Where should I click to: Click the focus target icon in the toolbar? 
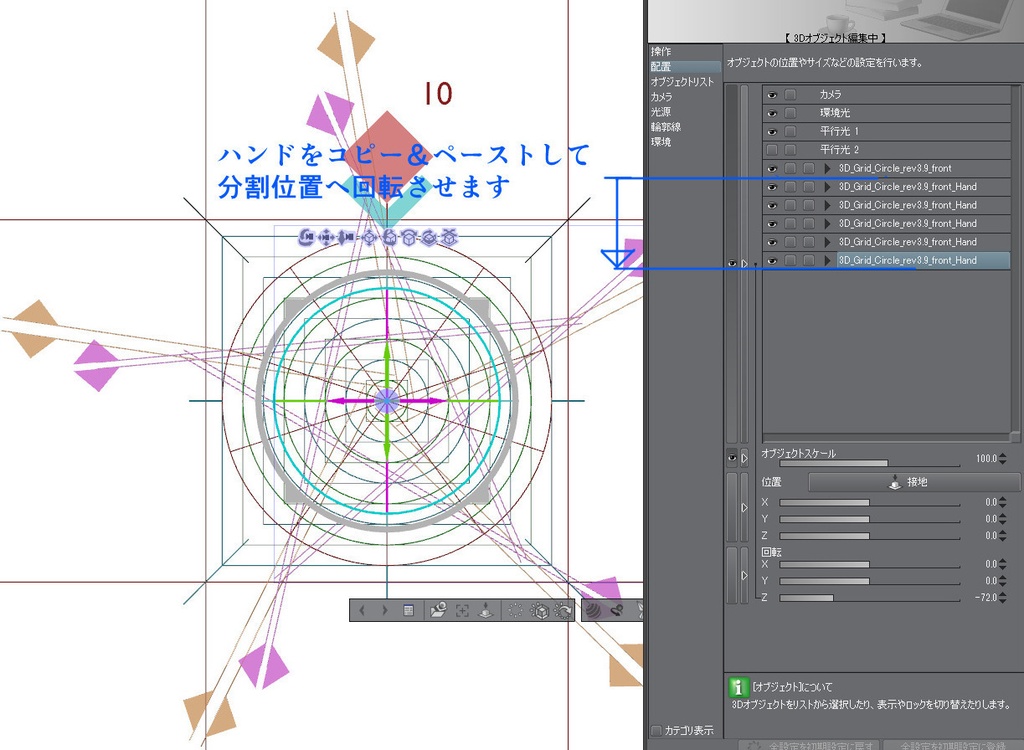tap(463, 610)
